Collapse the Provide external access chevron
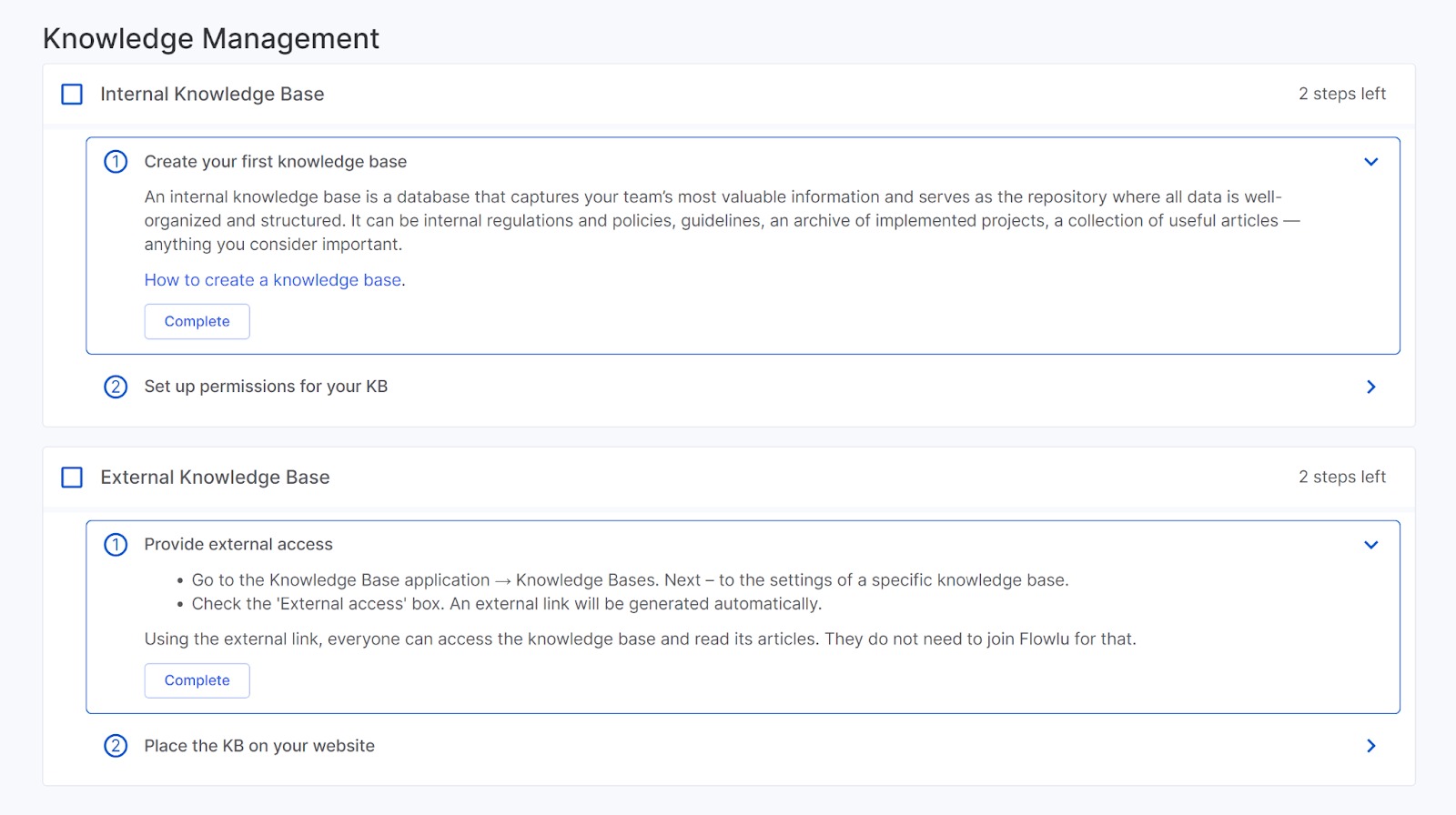Screen dimensions: 1456x815 coord(1370,545)
